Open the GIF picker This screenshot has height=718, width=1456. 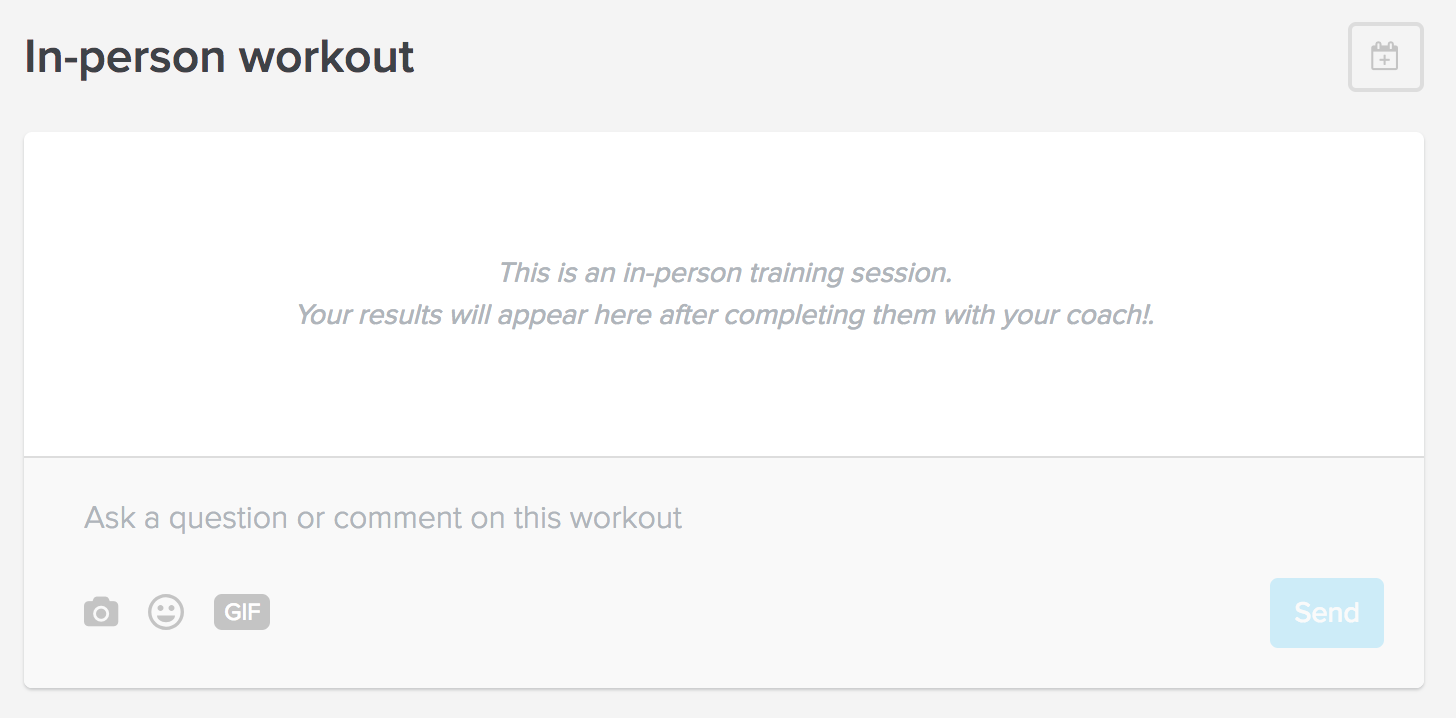tap(242, 612)
